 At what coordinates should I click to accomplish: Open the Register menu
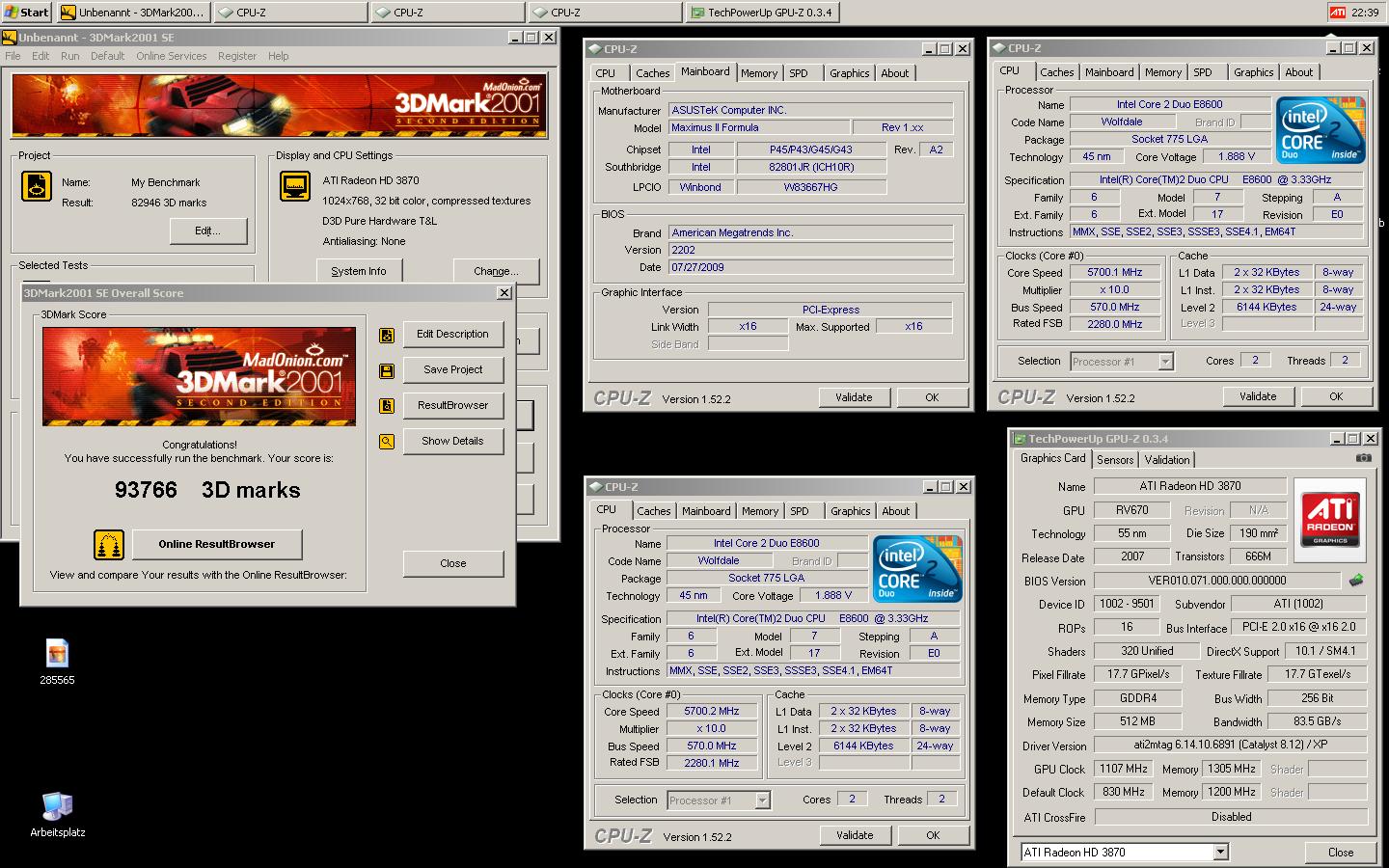(x=237, y=56)
